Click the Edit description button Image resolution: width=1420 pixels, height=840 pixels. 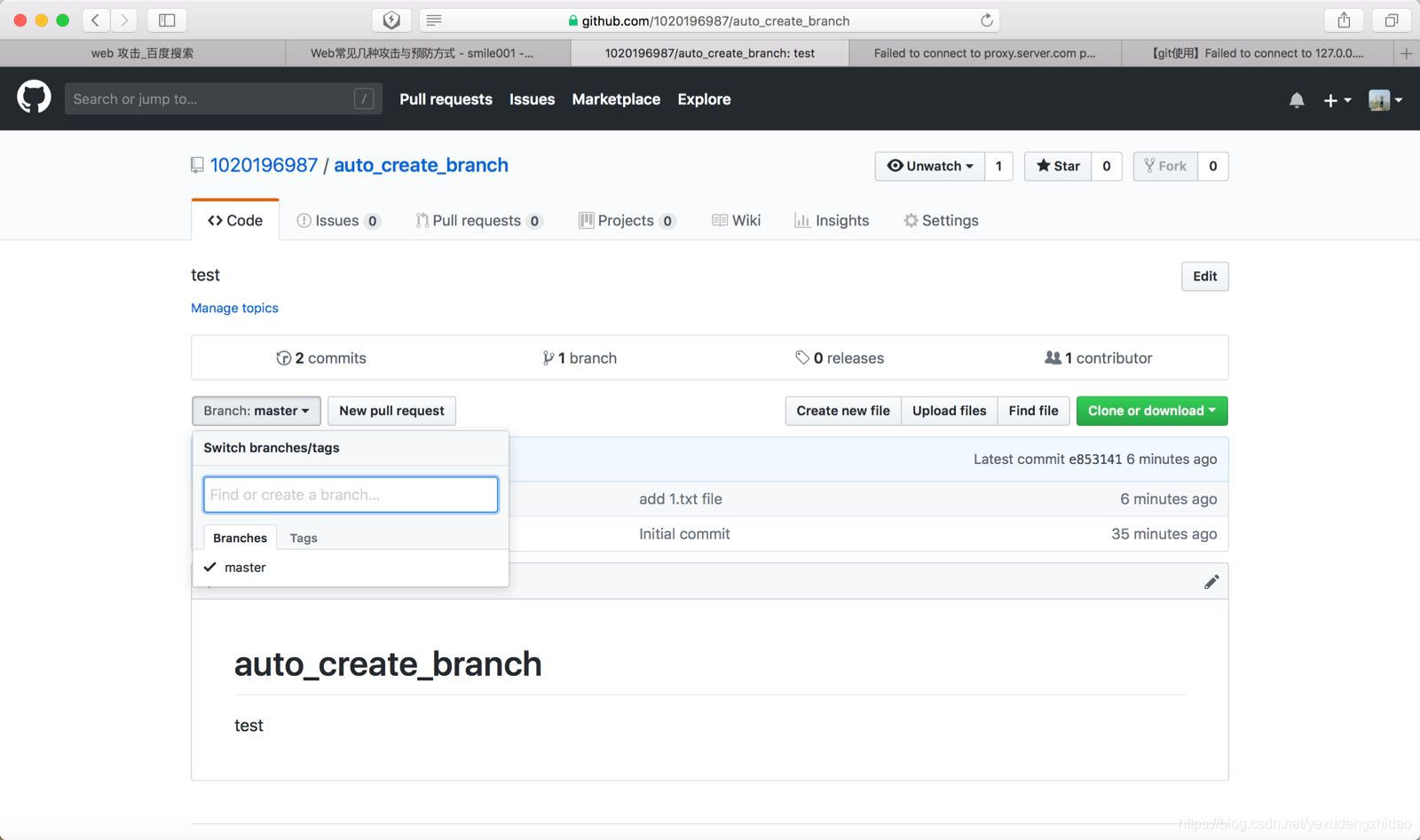pos(1204,276)
